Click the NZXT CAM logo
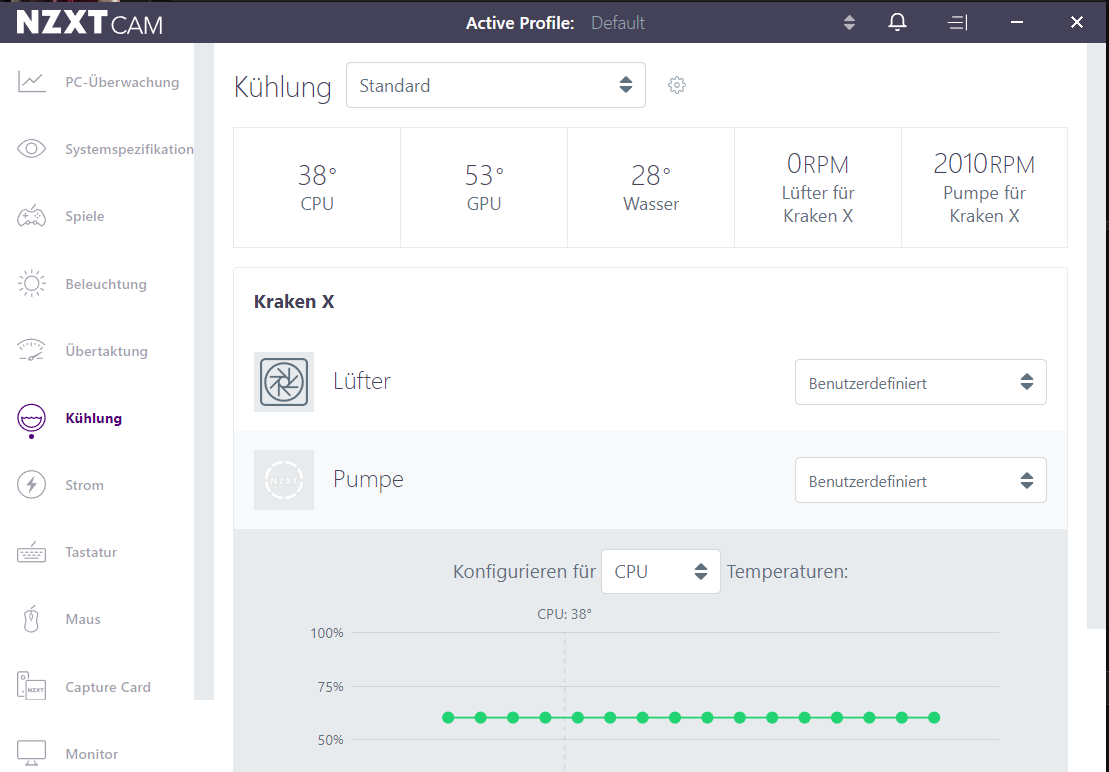 [90, 23]
